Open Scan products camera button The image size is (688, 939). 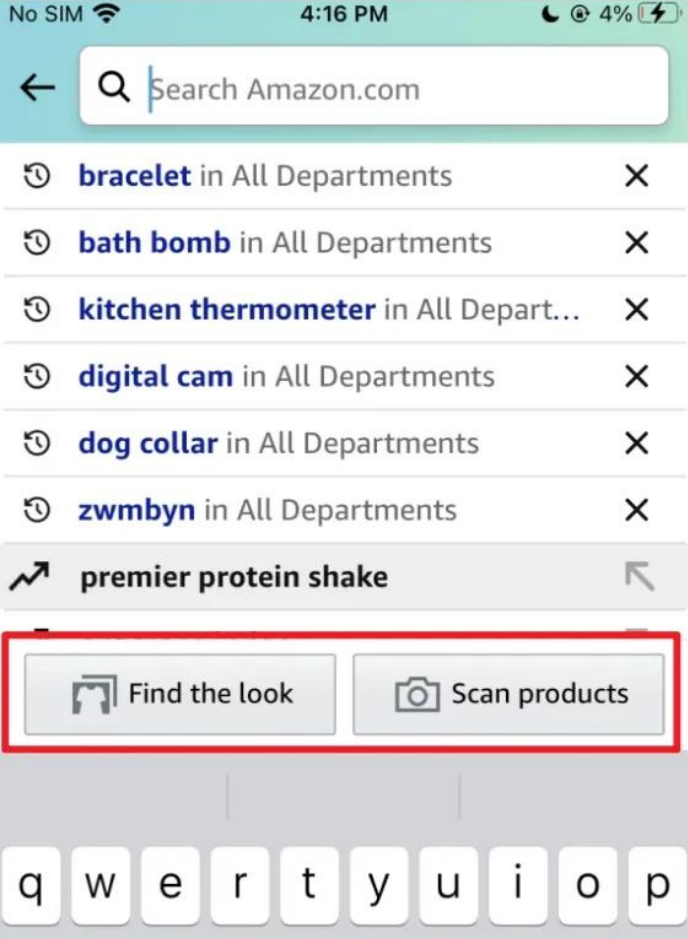[x=508, y=694]
